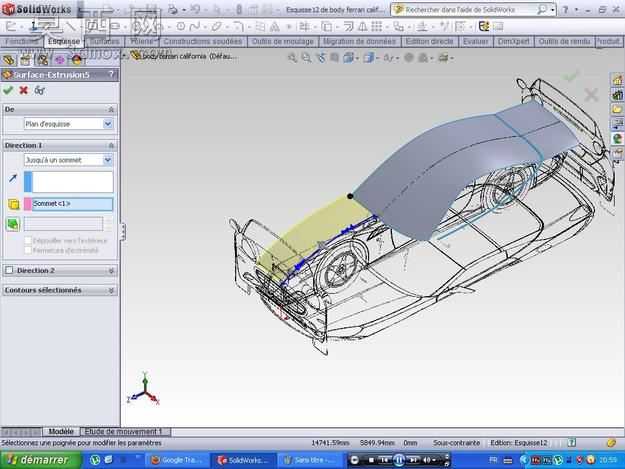Viewport: 625px width, 469px height.
Task: Open View orientation dropdown arrow
Action: click(357, 59)
